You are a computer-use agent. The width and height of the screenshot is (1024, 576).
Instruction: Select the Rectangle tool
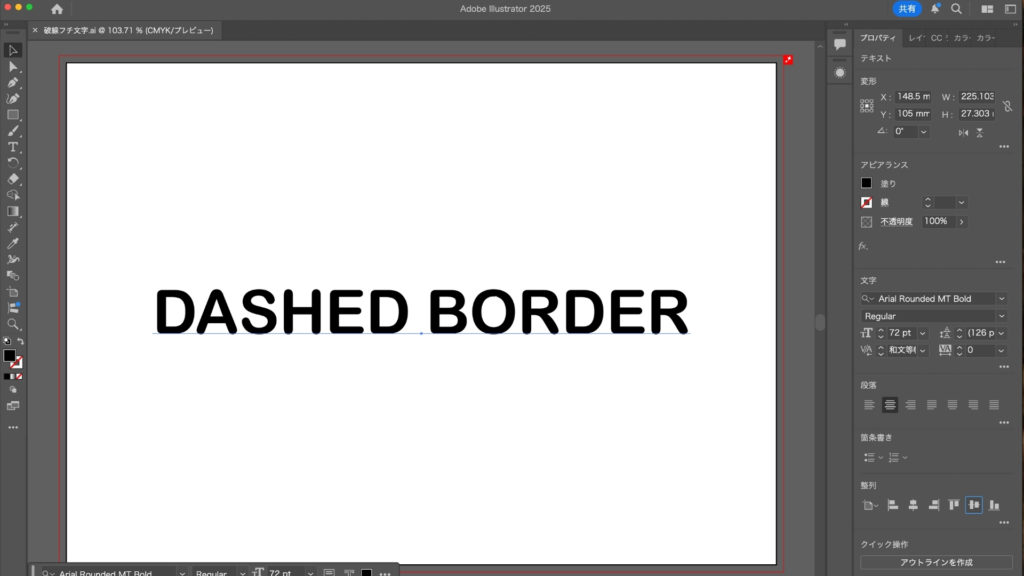13,114
